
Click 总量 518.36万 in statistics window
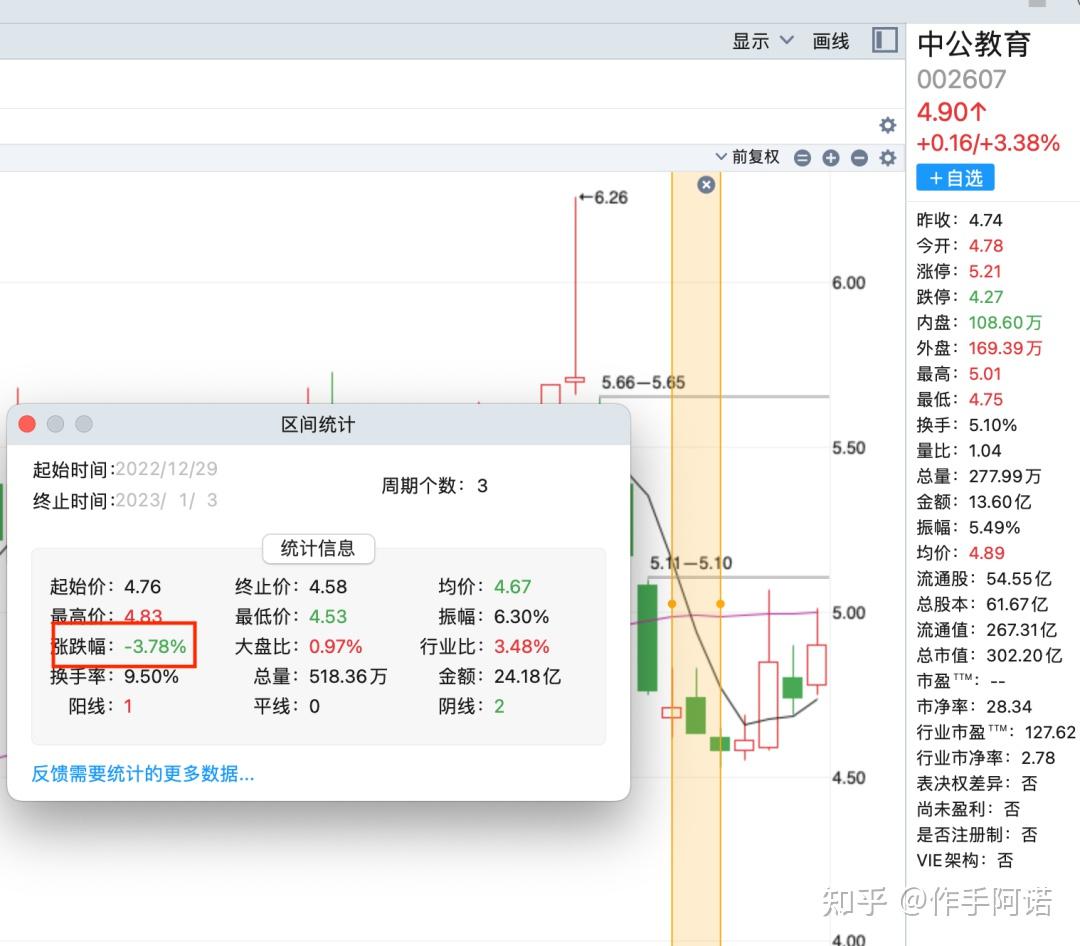348,677
